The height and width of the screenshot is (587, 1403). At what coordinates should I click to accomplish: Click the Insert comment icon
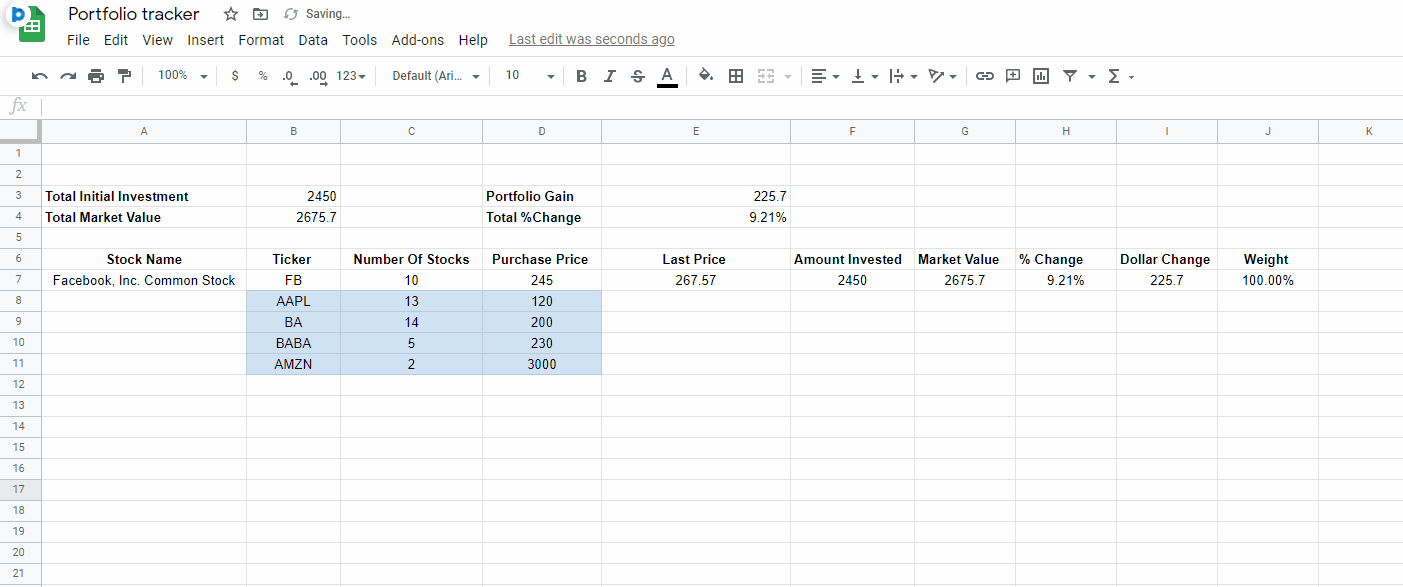point(1013,75)
